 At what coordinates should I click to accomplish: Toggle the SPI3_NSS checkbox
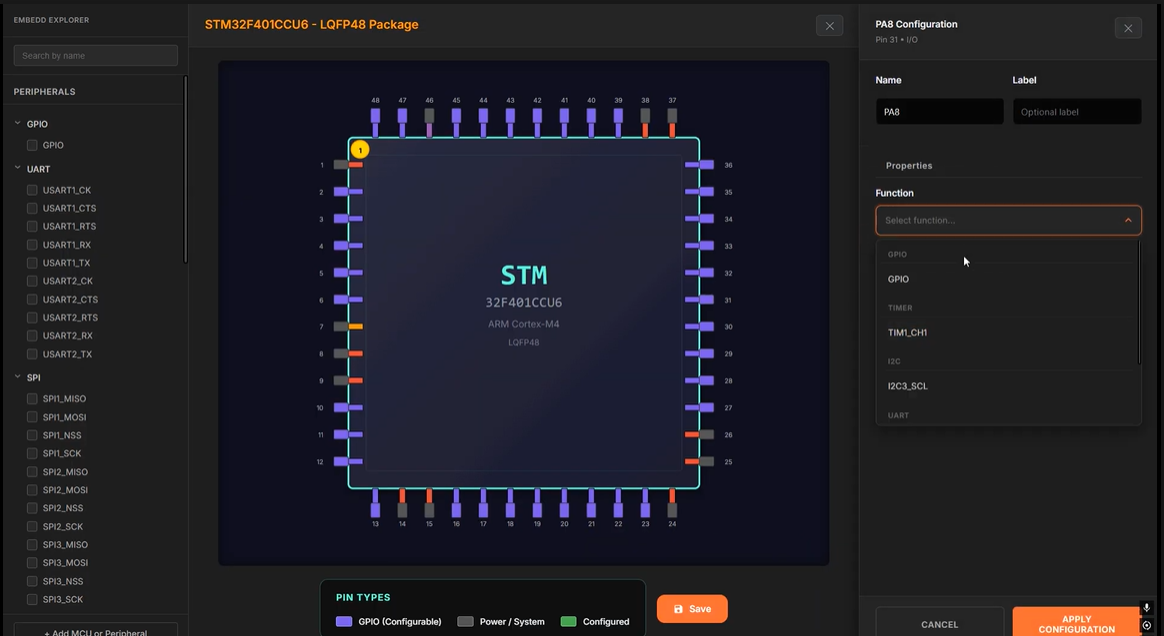pos(32,581)
